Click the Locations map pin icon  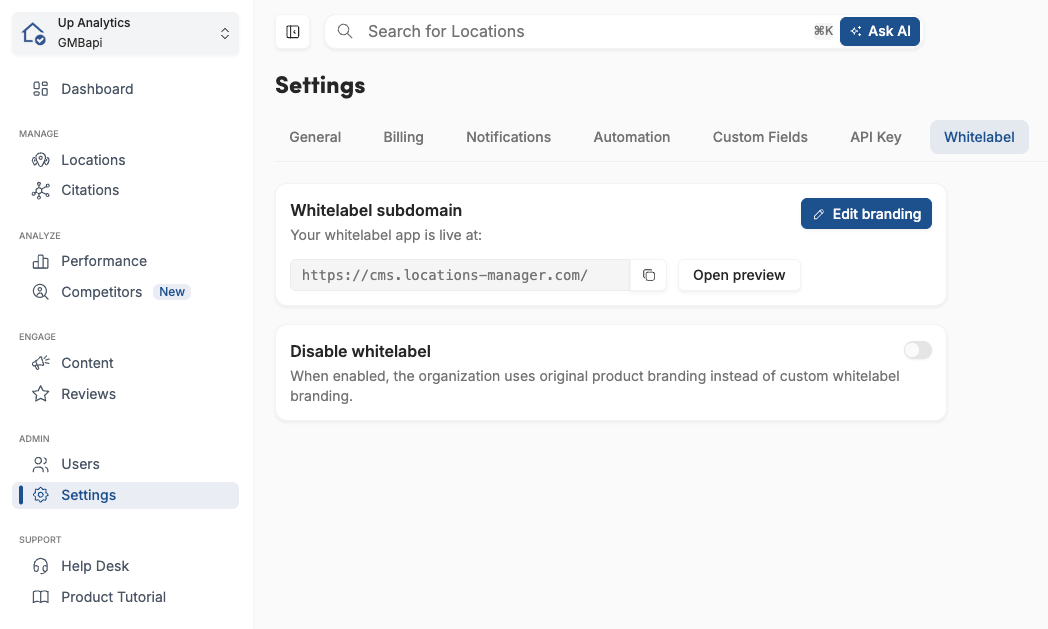pyautogui.click(x=41, y=160)
